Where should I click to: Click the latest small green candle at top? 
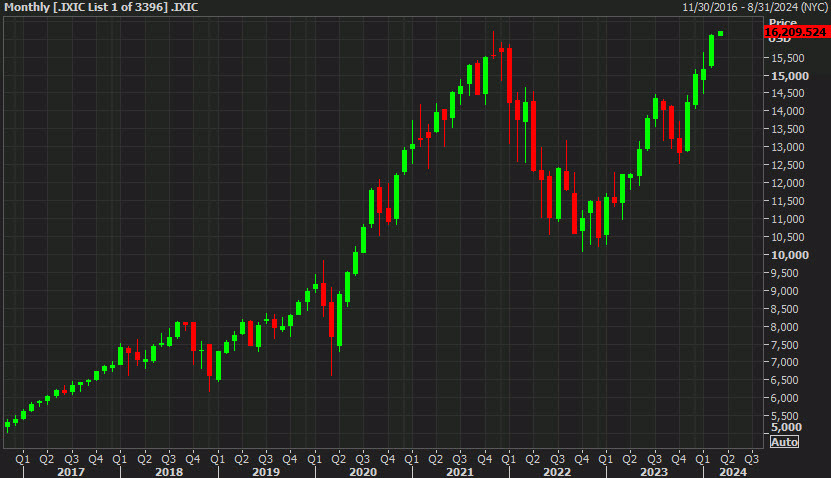pyautogui.click(x=720, y=33)
